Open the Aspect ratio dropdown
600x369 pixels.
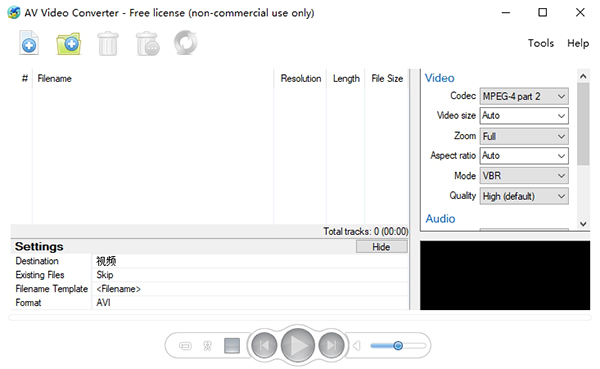point(524,156)
